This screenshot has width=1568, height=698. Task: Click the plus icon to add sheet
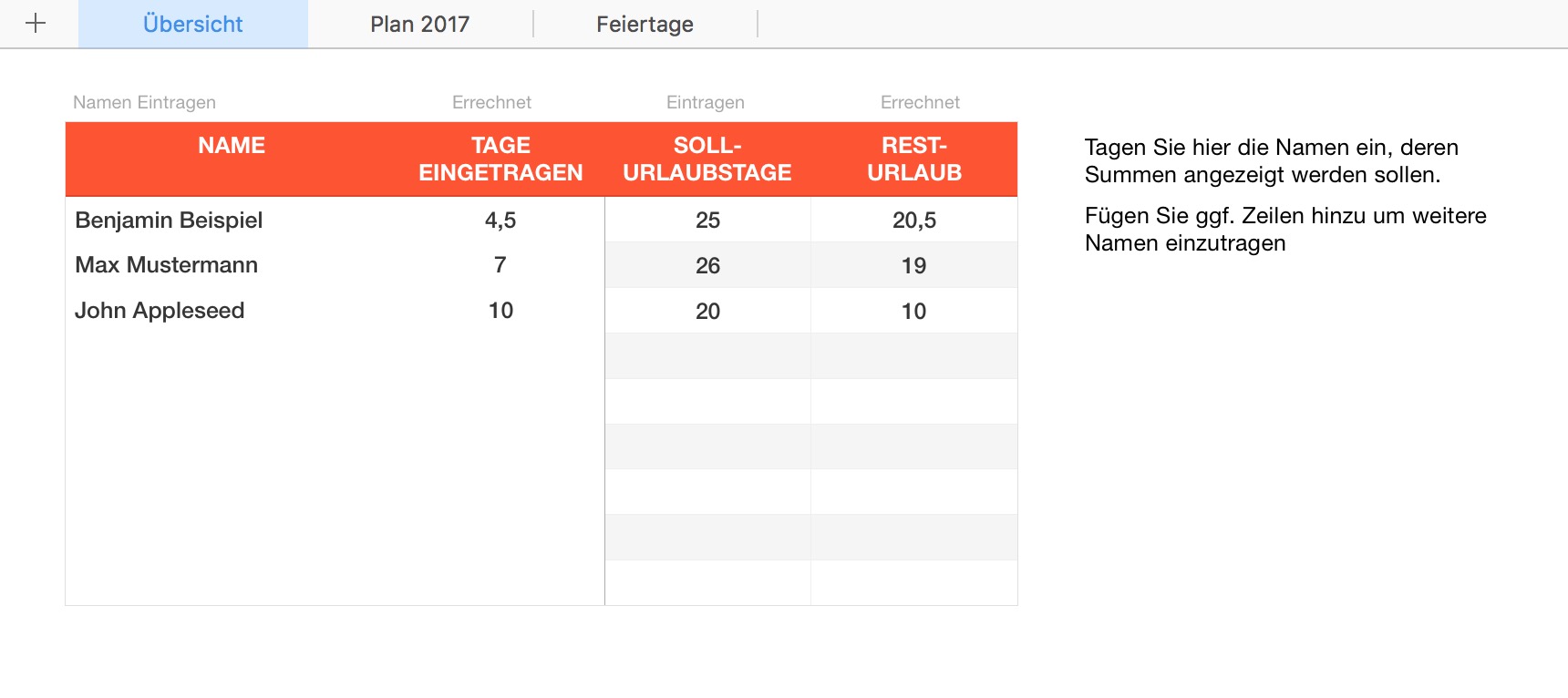click(x=36, y=24)
